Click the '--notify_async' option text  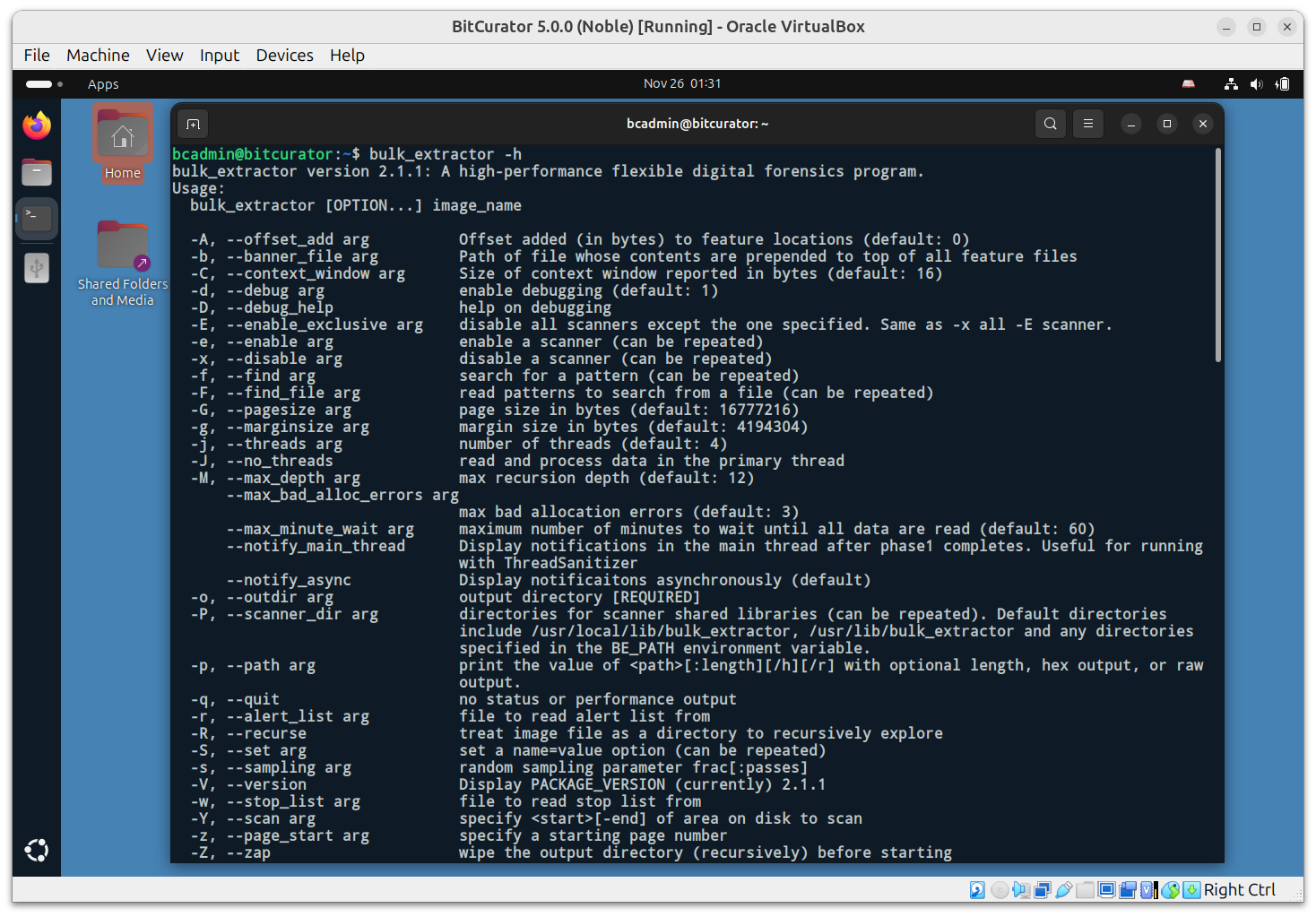coord(289,580)
